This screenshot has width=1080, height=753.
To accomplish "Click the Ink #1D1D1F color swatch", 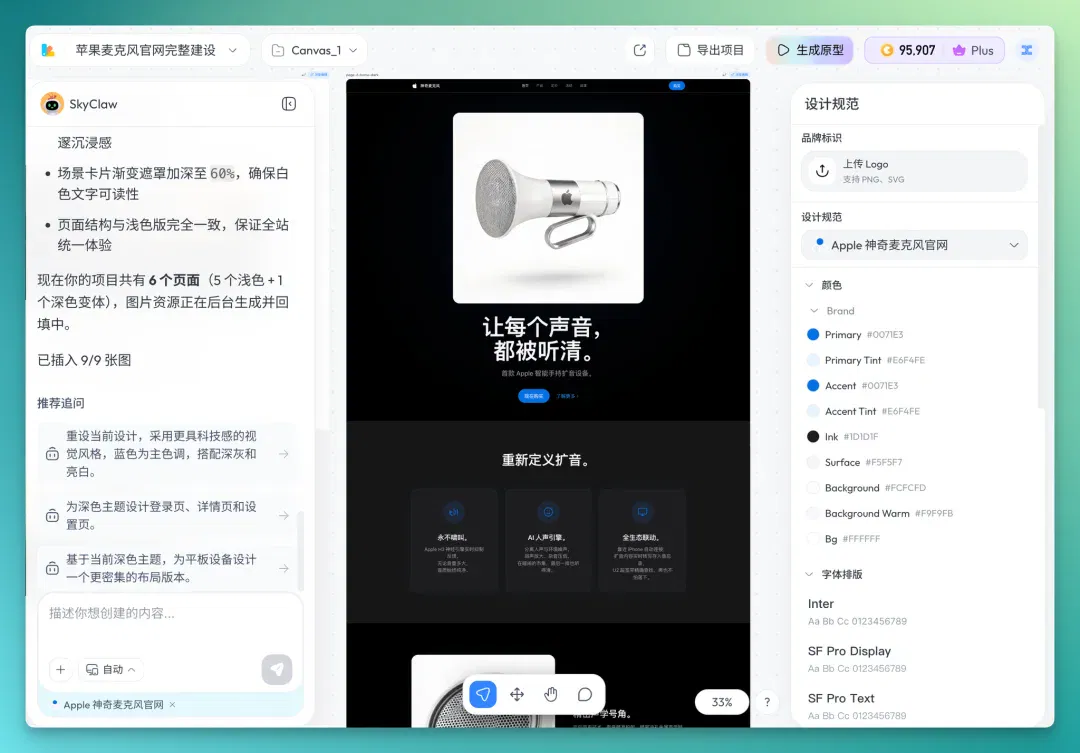I will pos(813,437).
